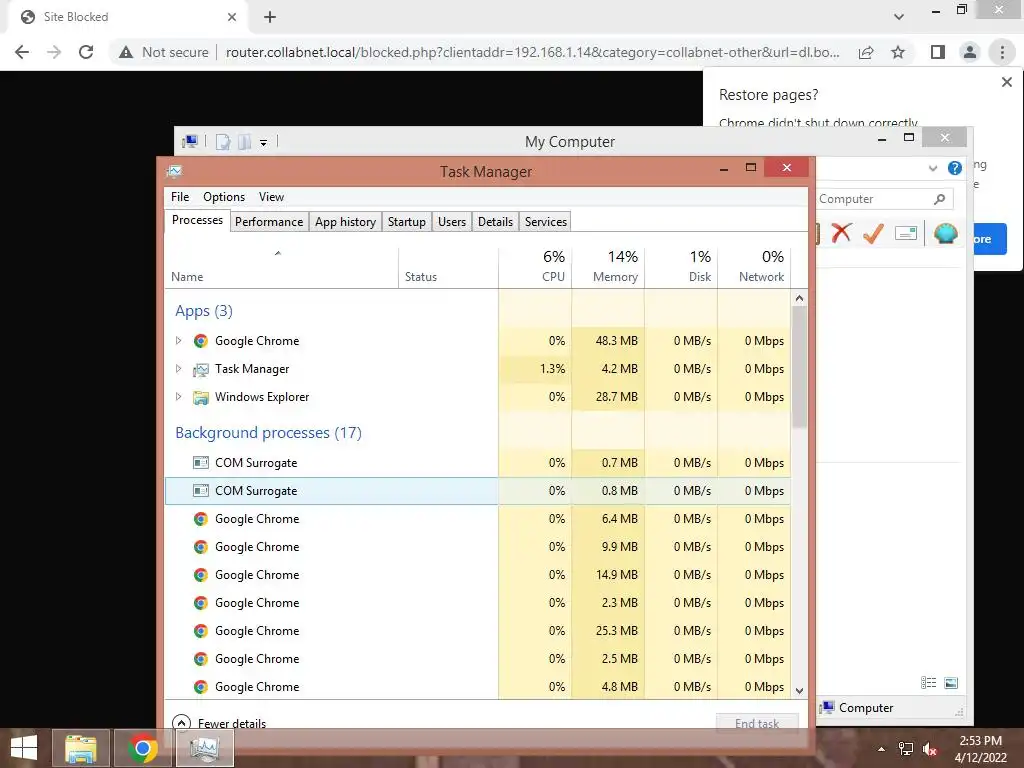Bookmark this page with the star icon
The width and height of the screenshot is (1024, 768).
coord(898,52)
